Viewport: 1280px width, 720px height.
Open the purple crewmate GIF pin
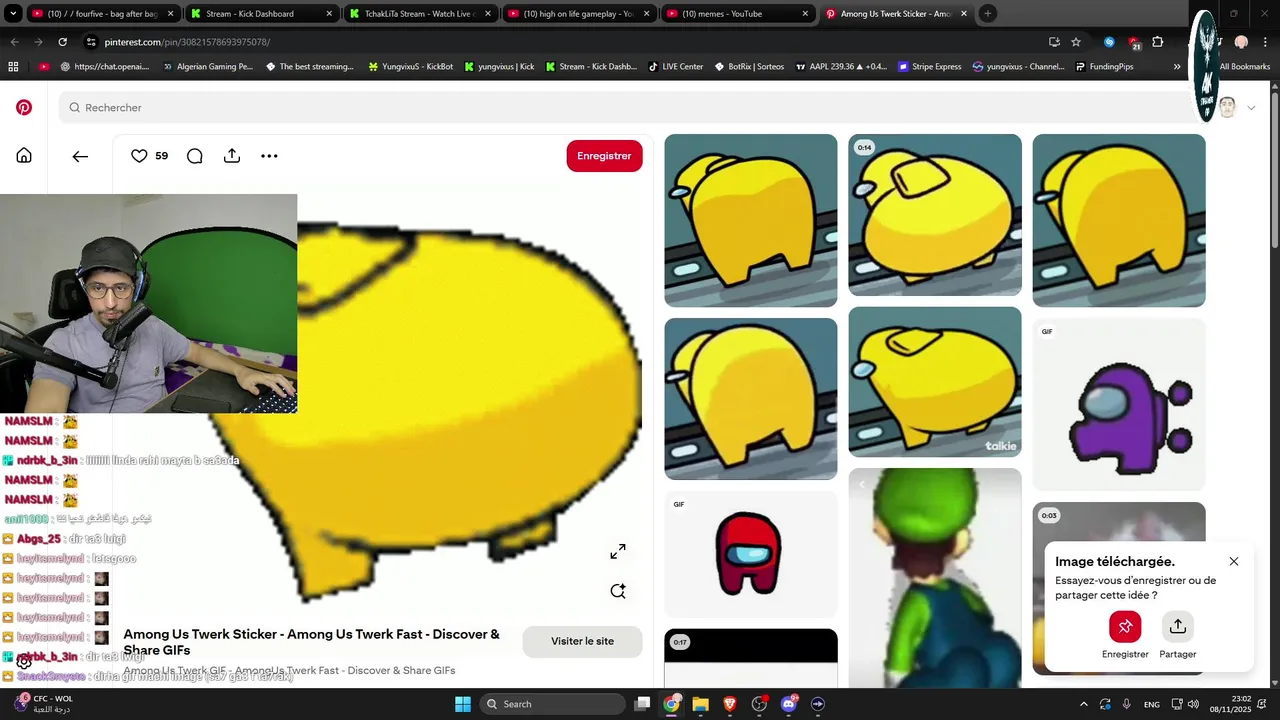1119,405
